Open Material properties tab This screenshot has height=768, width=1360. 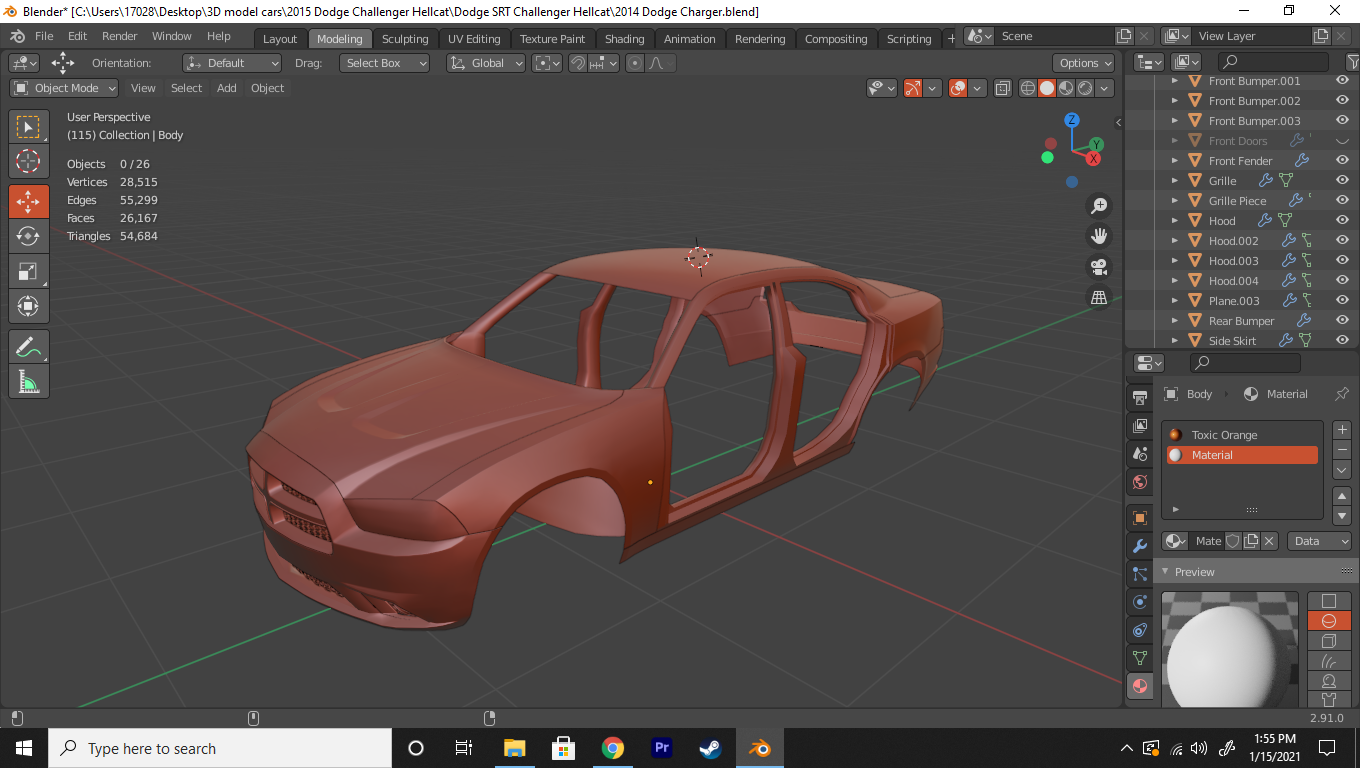coord(1139,686)
